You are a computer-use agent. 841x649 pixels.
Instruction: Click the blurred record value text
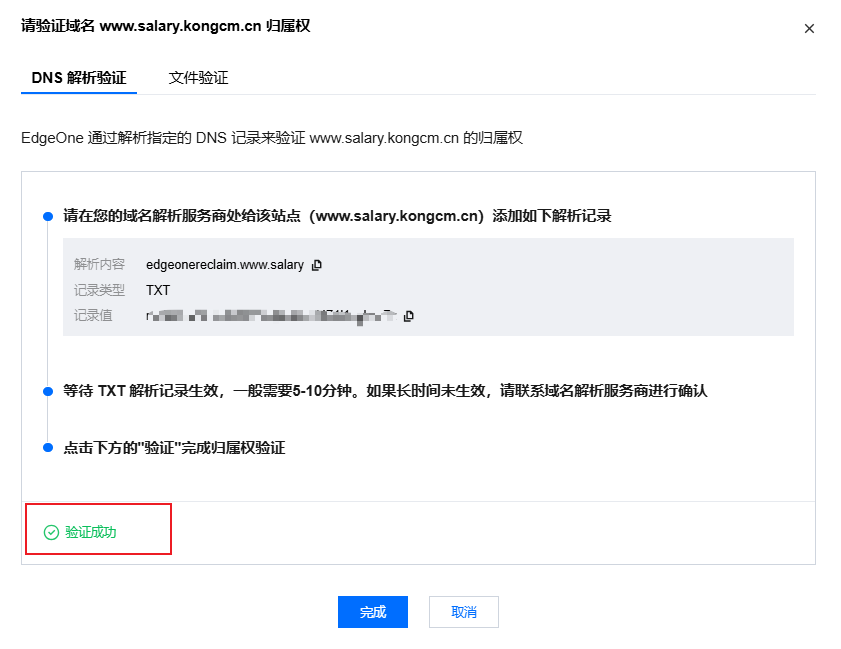[x=270, y=316]
